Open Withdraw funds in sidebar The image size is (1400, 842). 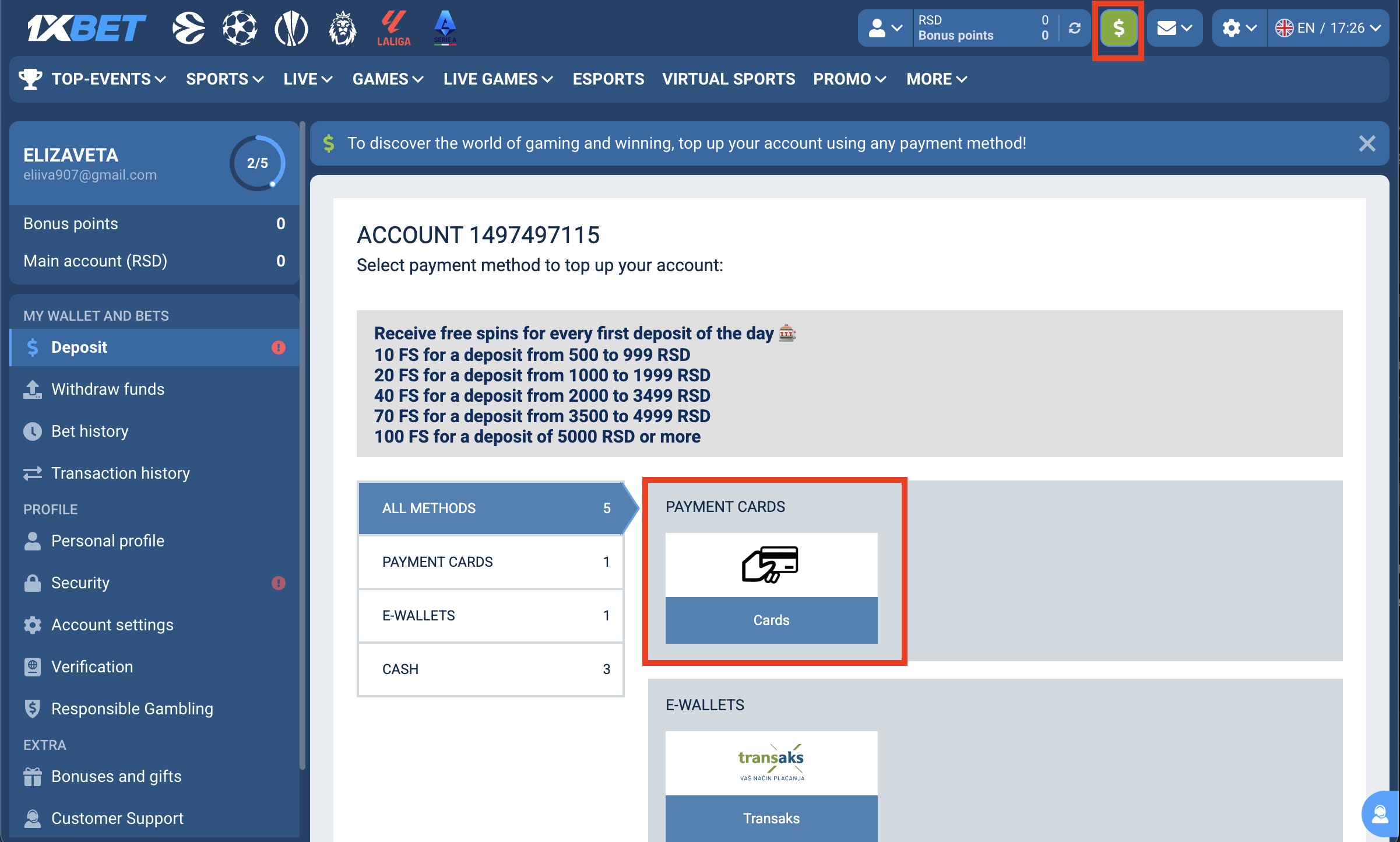[x=108, y=389]
